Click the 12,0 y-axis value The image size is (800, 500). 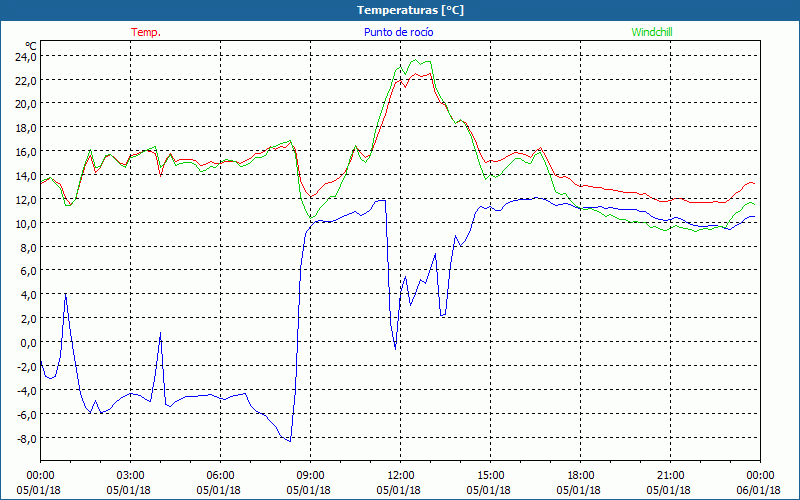click(26, 199)
